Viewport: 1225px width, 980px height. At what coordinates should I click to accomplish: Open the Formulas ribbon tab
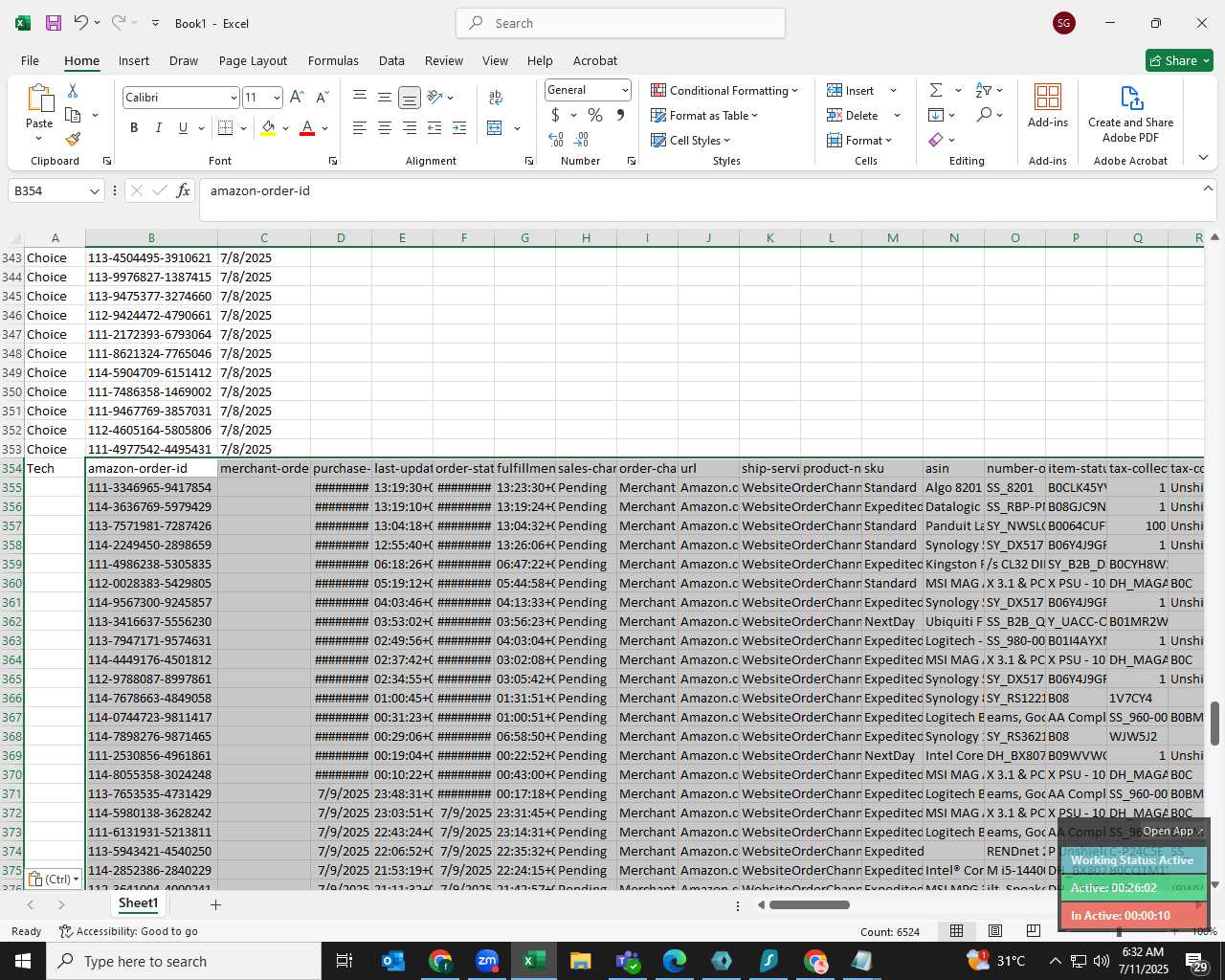click(x=333, y=60)
